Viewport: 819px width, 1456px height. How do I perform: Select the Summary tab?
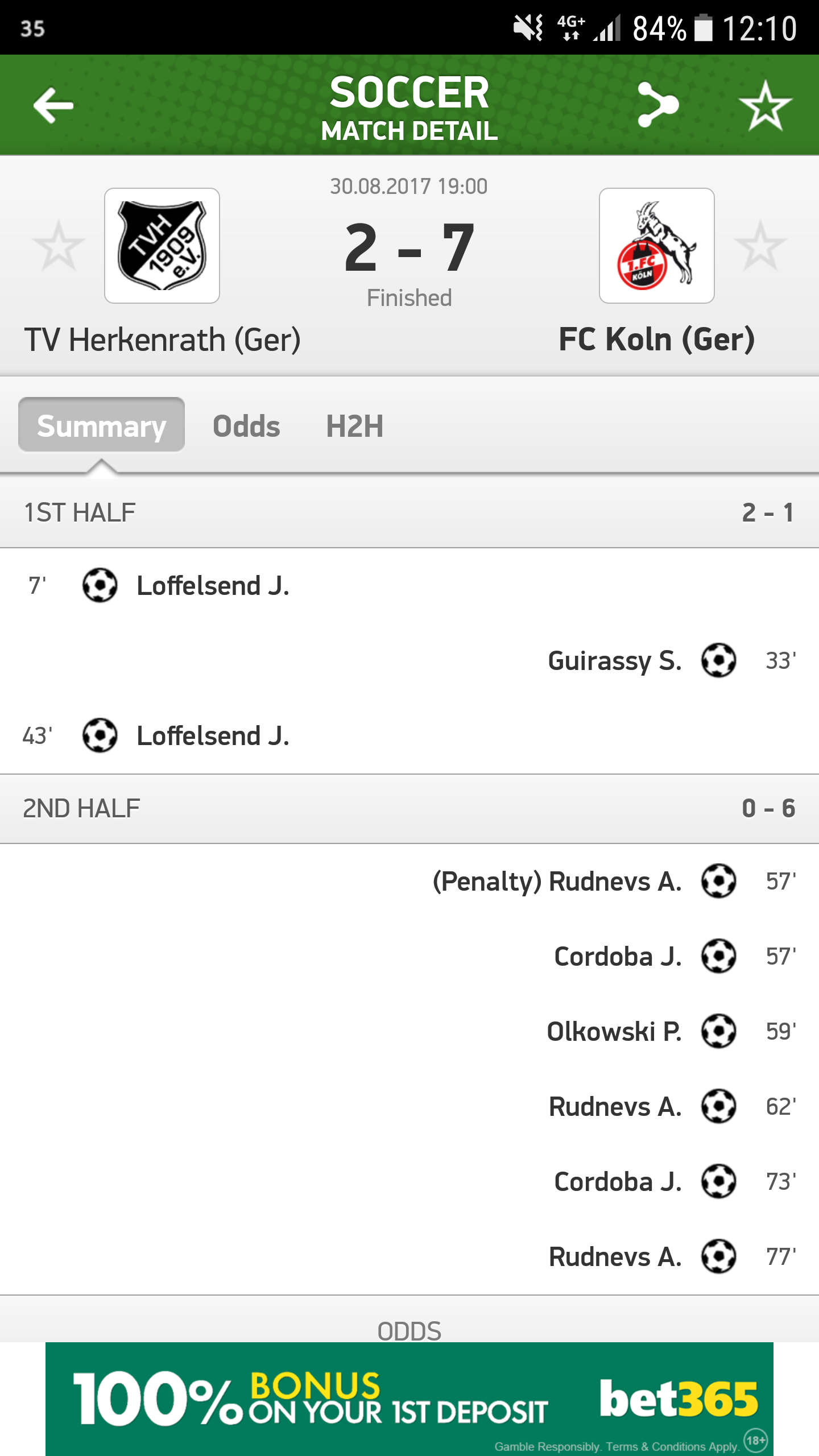click(101, 425)
